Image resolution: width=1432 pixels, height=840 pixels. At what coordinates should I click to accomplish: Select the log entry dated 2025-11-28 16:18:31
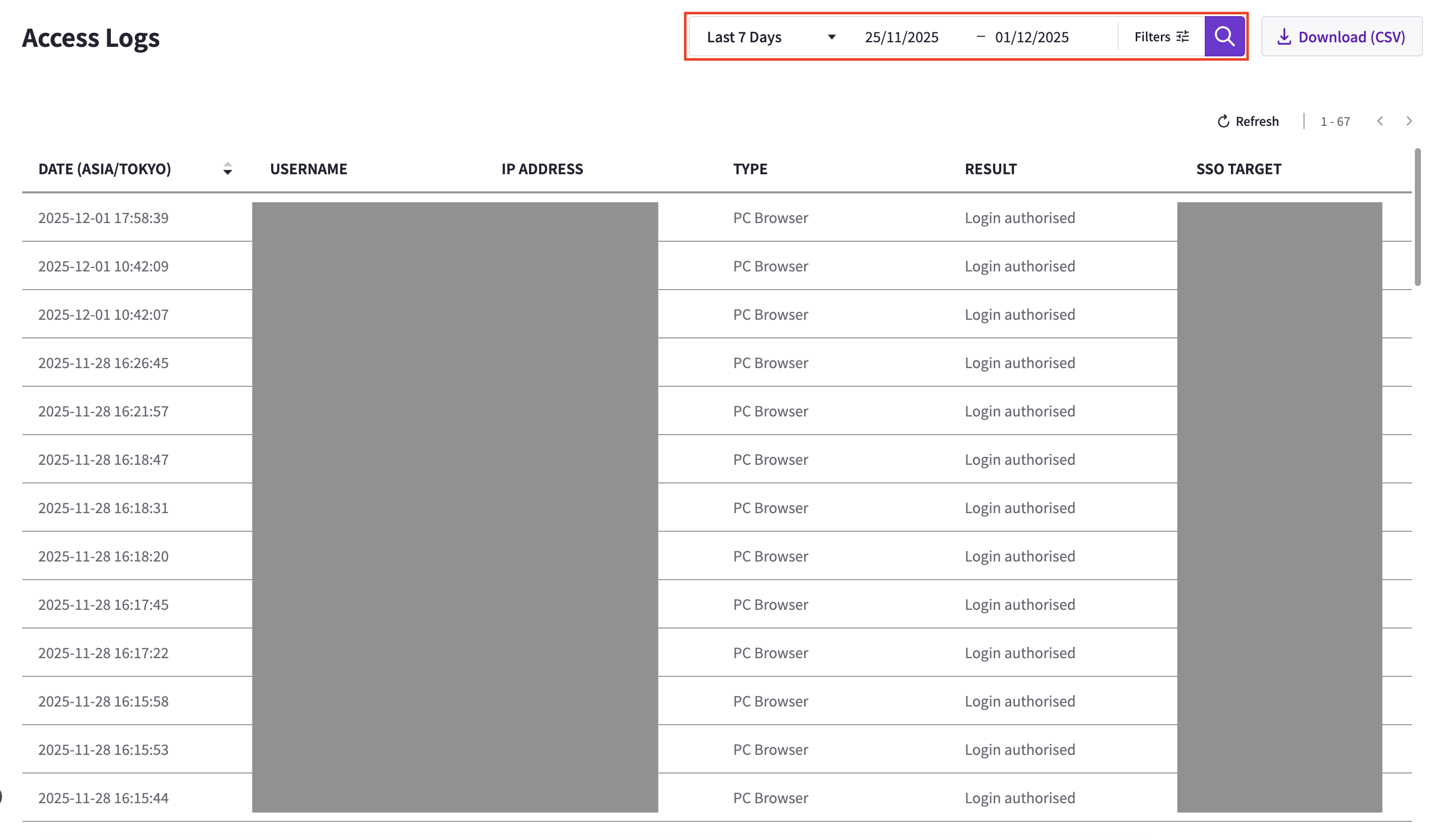click(x=717, y=508)
